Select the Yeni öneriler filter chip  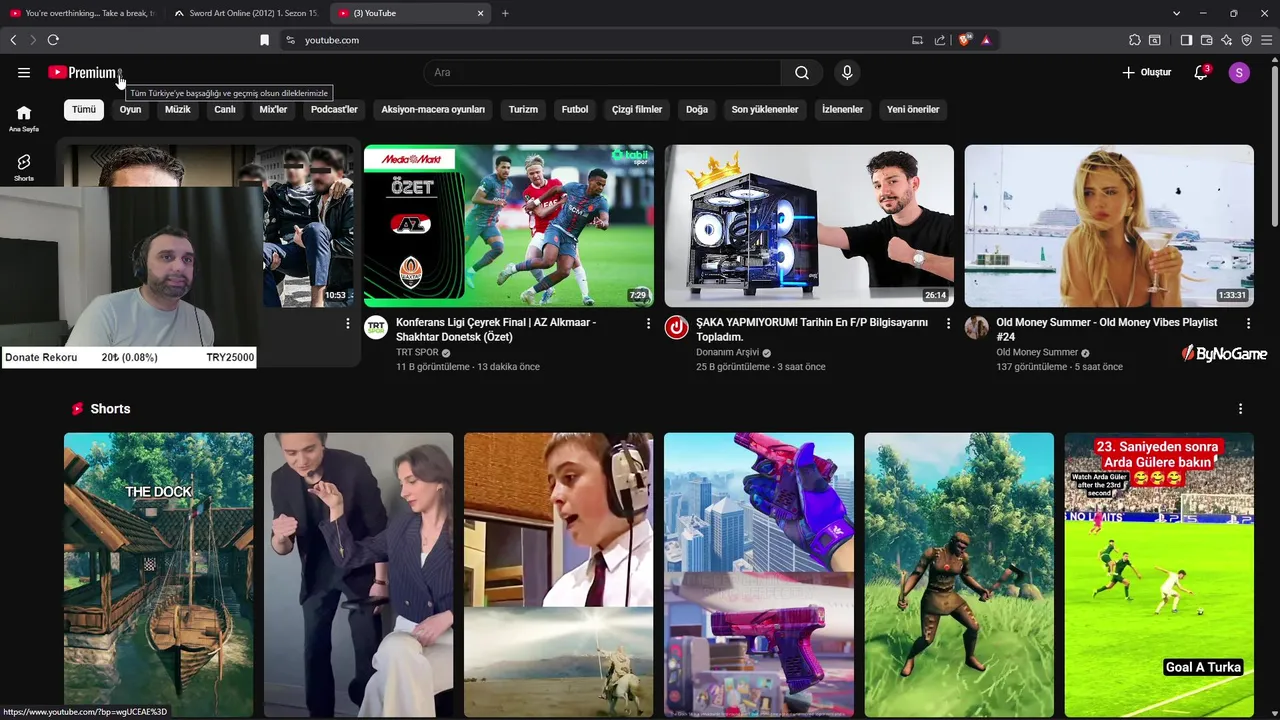(x=913, y=109)
